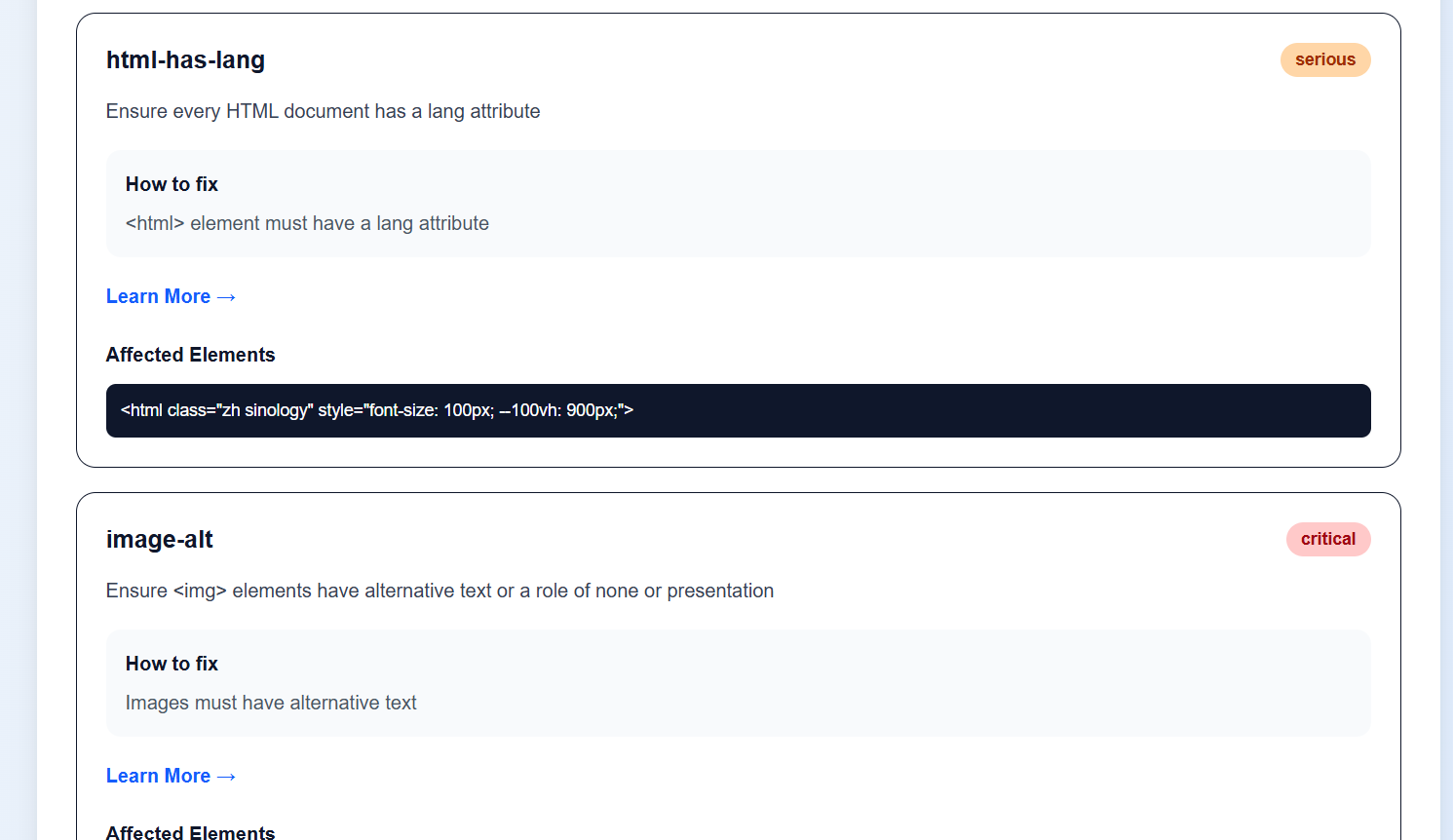Click 'How to fix' heading in html-has-lang card
1453x840 pixels.
pos(172,184)
